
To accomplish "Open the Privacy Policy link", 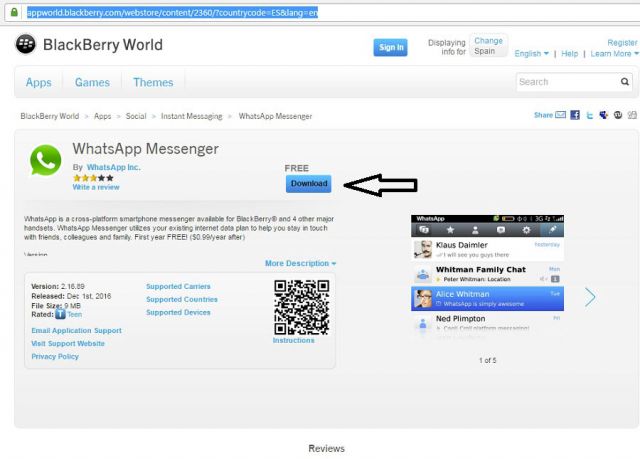I will [x=55, y=357].
